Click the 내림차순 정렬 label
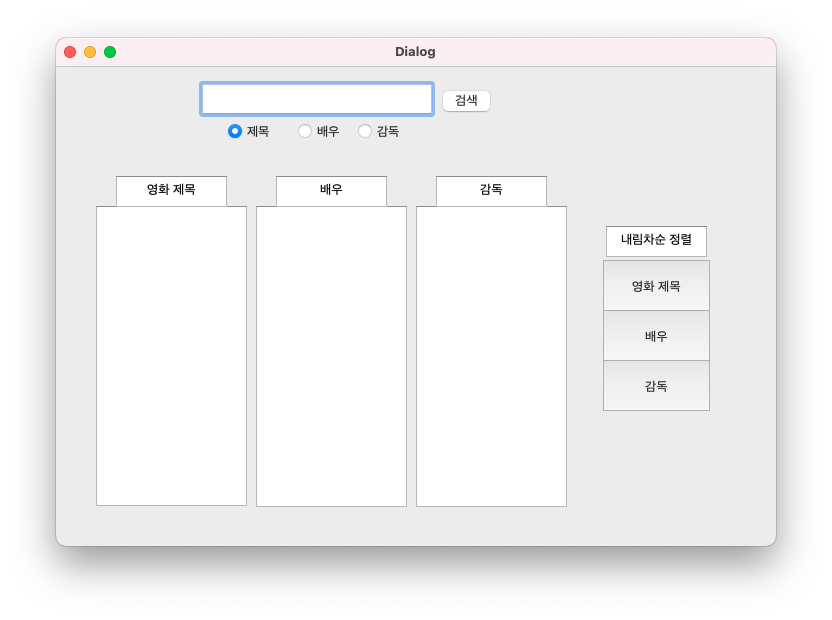 (x=656, y=241)
